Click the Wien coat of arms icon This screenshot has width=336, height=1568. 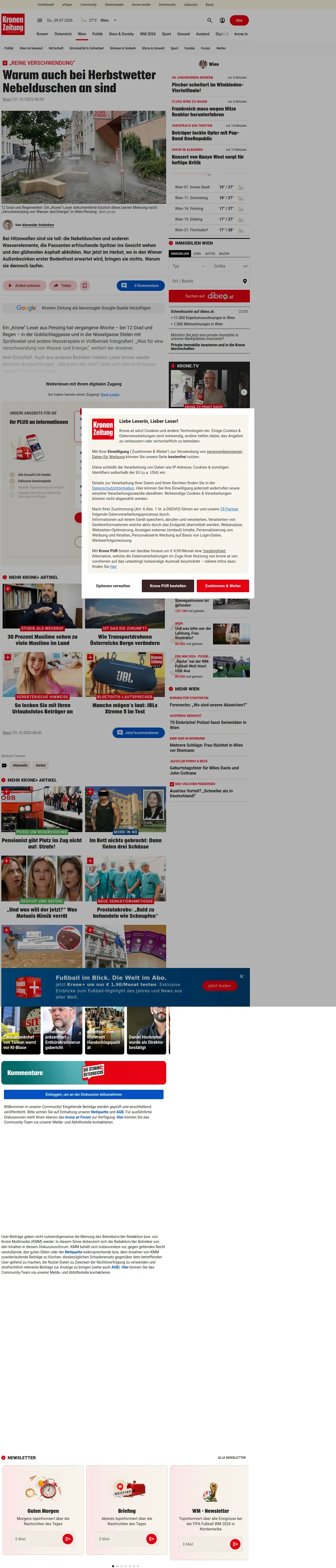click(x=203, y=64)
